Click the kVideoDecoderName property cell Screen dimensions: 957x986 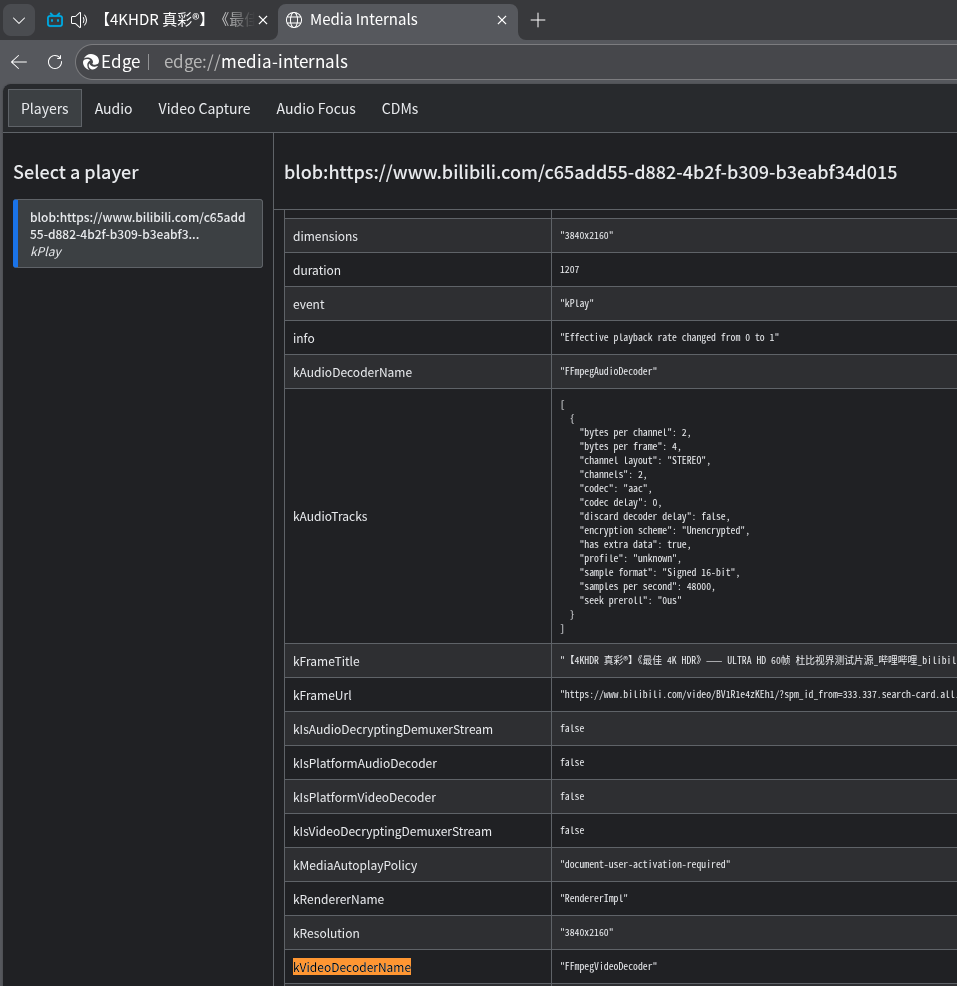tap(352, 967)
